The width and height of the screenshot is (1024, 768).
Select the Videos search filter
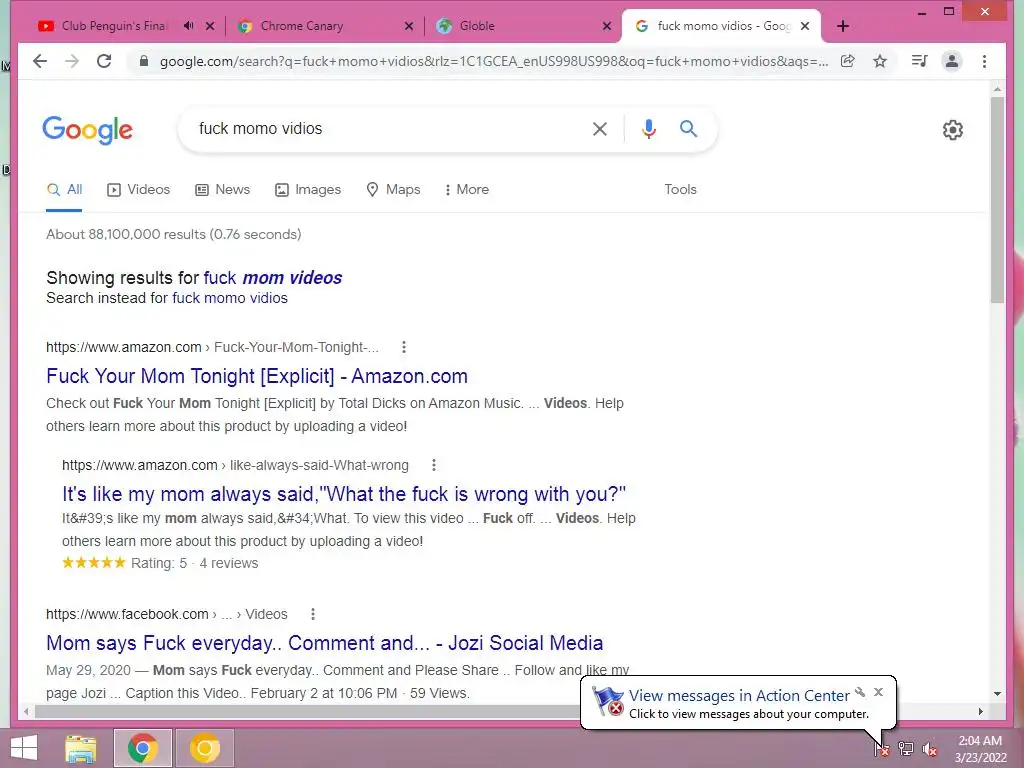138,189
